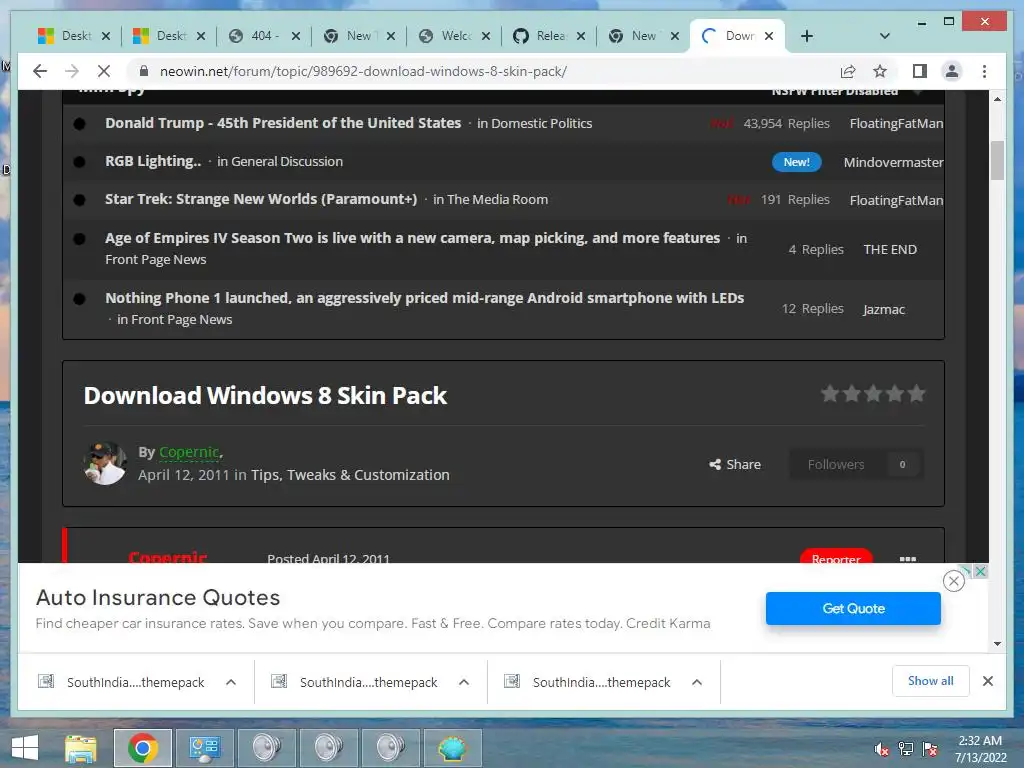This screenshot has width=1024, height=768.
Task: Share this page via share icon
Action: (x=848, y=71)
